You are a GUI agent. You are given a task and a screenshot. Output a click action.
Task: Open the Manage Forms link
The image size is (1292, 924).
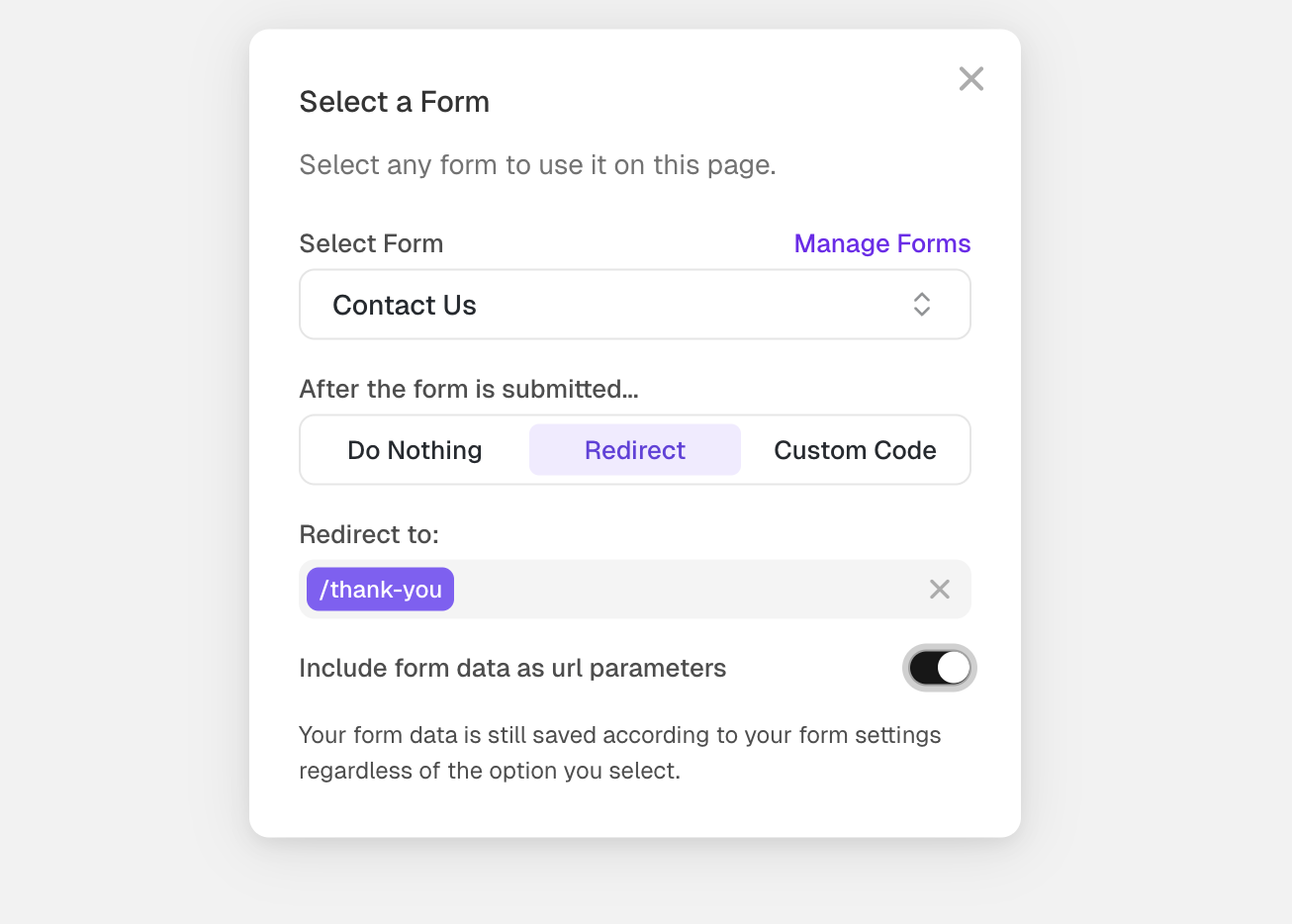(x=882, y=243)
